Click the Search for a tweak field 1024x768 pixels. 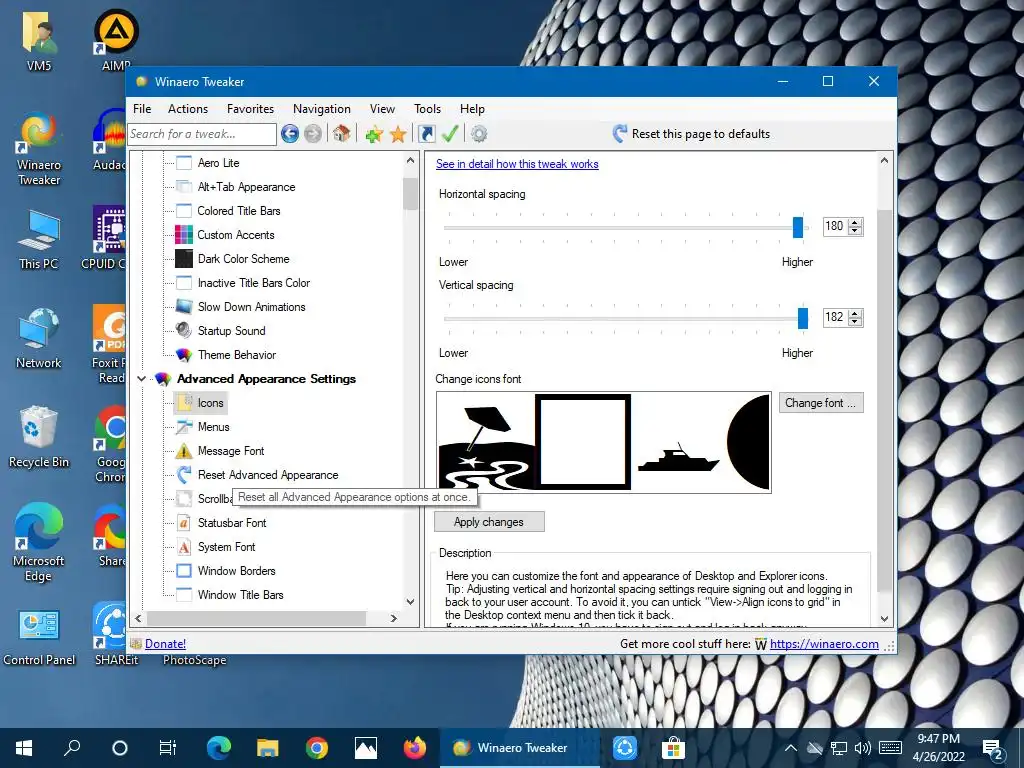[202, 134]
